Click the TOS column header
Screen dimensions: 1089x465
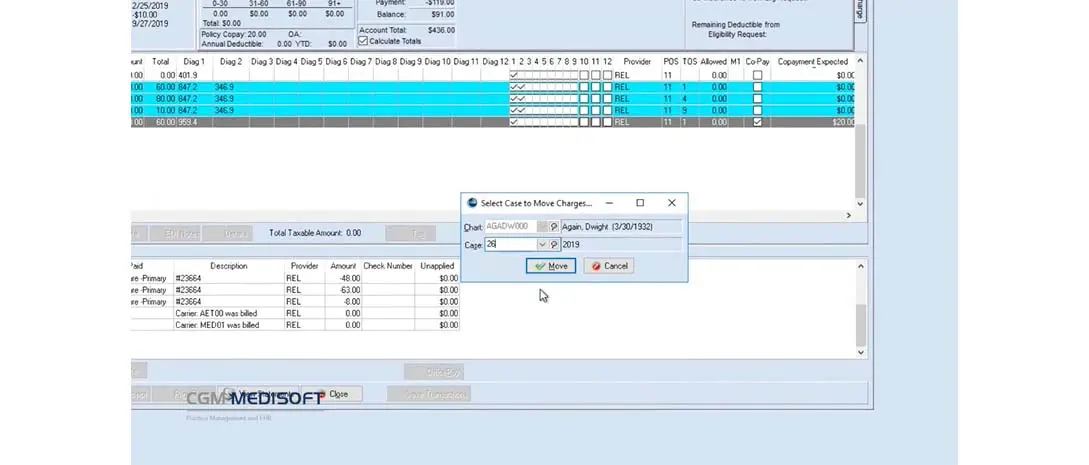689,62
